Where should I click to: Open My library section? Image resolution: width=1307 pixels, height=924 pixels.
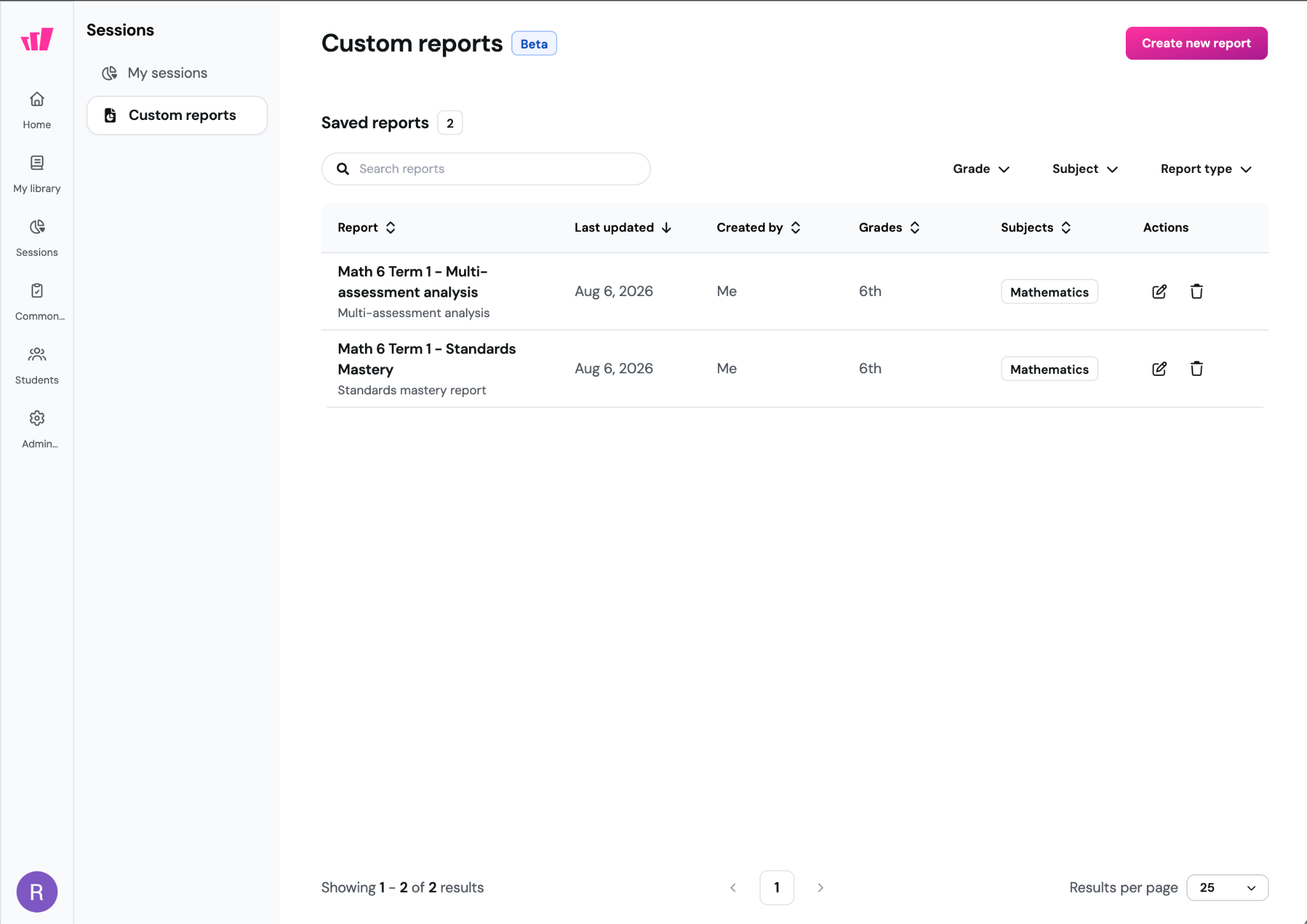tap(37, 174)
